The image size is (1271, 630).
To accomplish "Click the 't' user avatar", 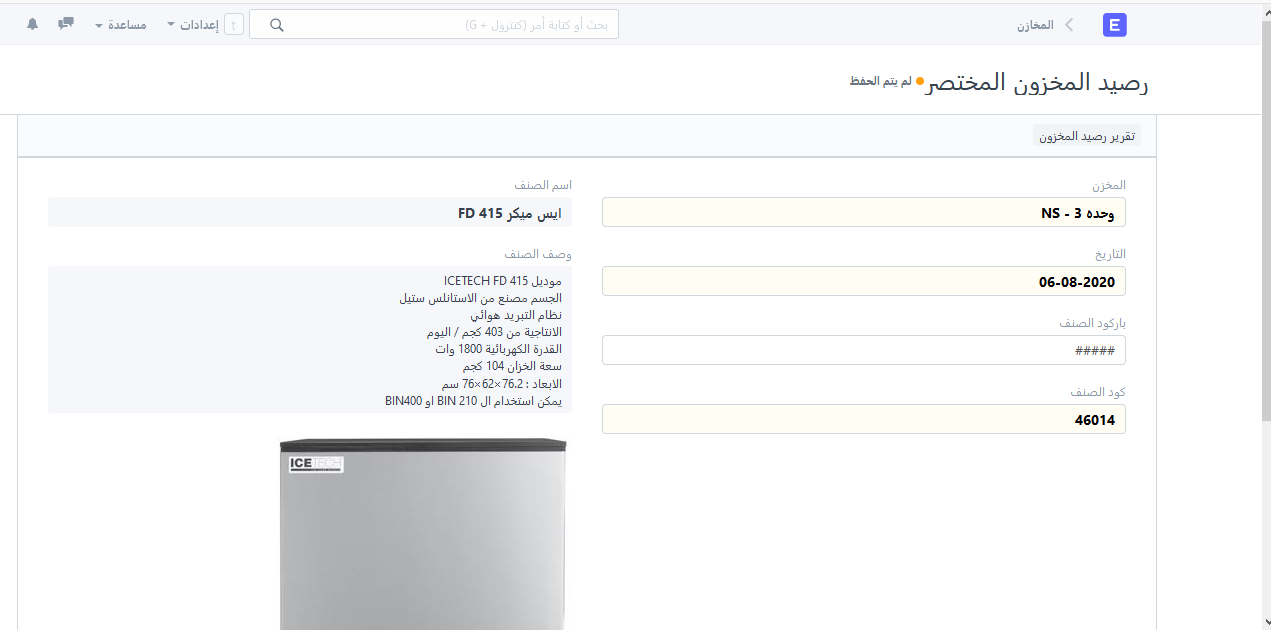I will click(x=234, y=25).
